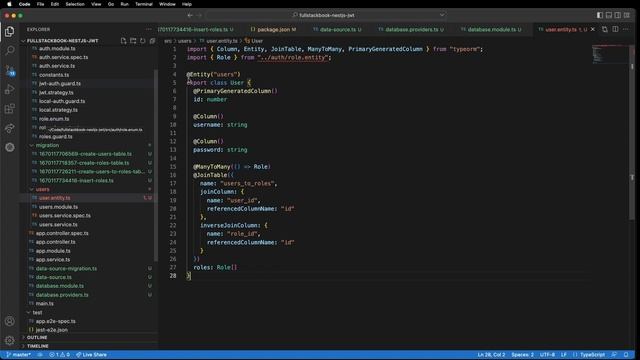
Task: Open customize layout icon
Action: click(627, 15)
